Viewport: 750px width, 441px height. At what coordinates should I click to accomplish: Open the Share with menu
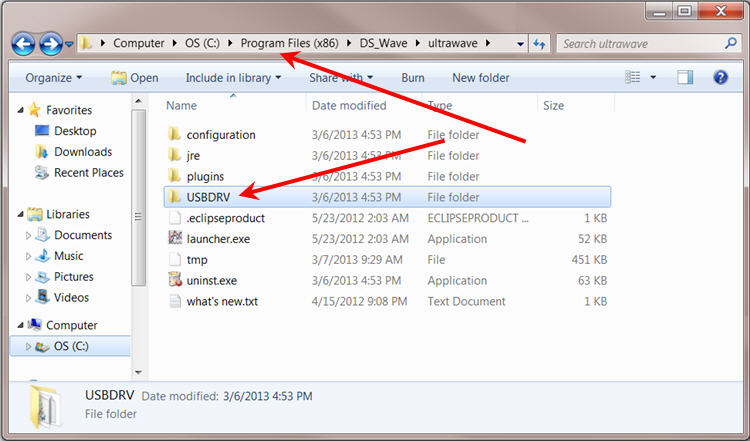coord(341,77)
